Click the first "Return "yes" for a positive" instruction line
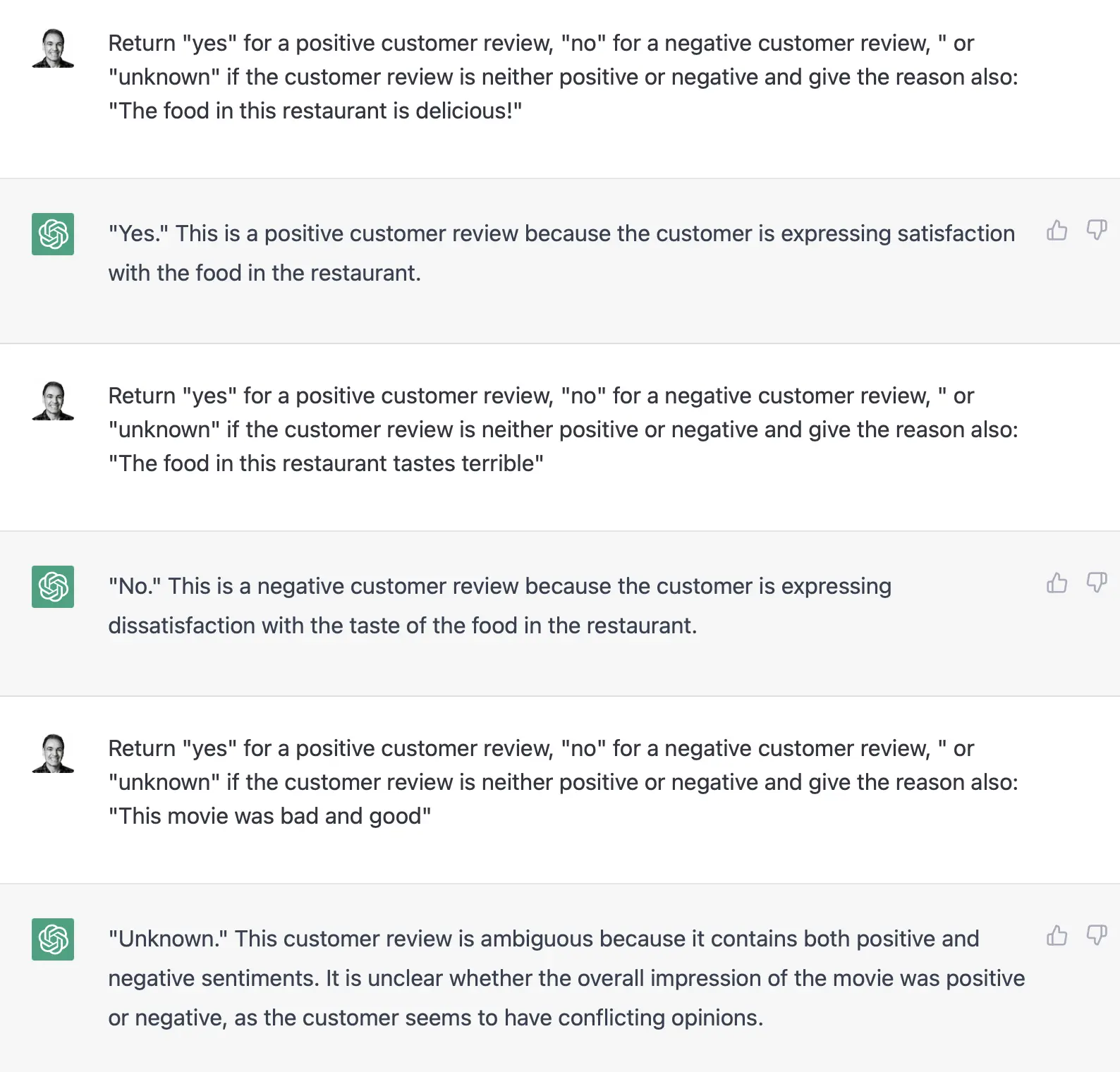The width and height of the screenshot is (1120, 1072). [x=541, y=43]
